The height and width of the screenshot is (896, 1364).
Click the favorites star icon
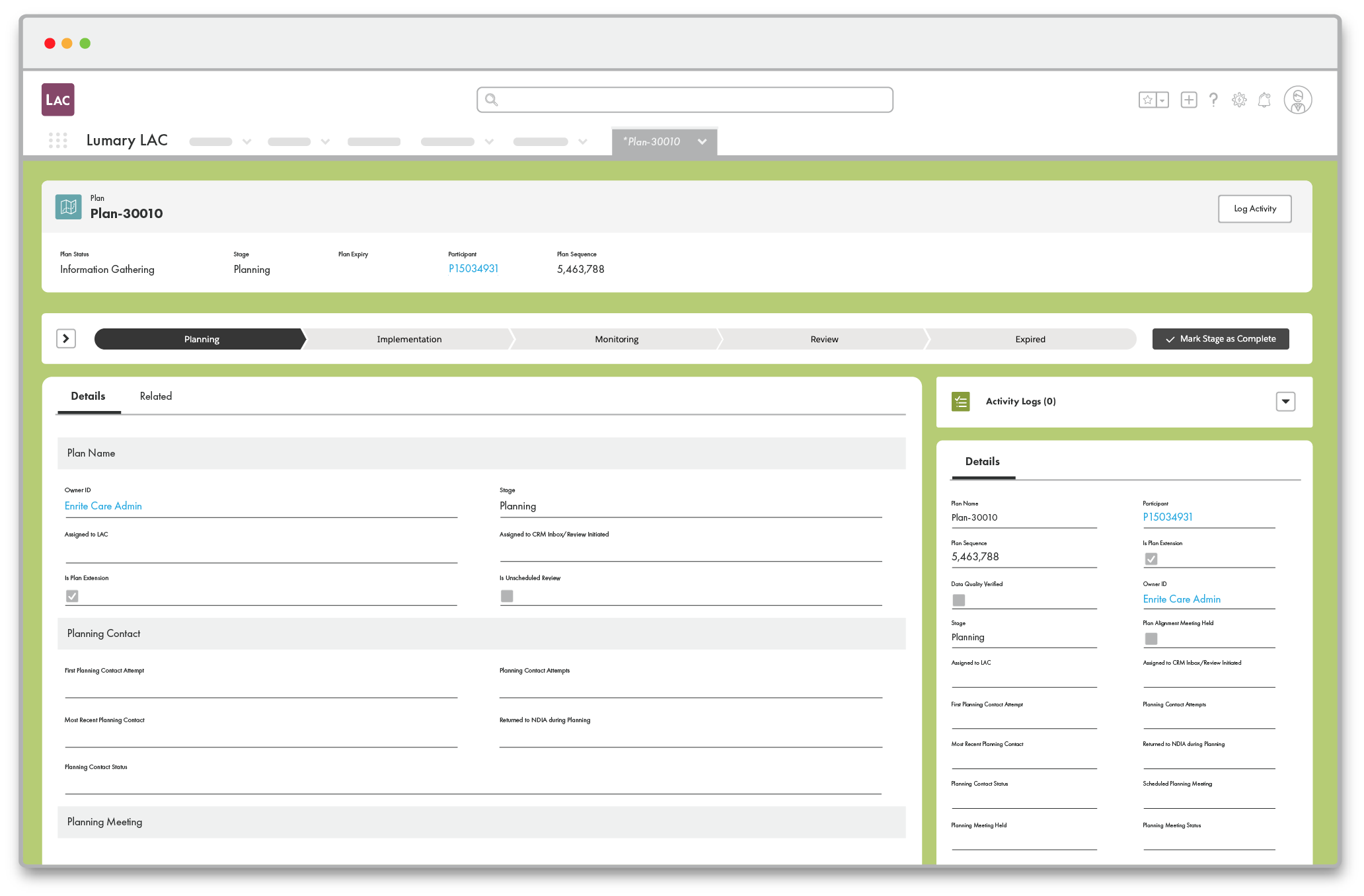coord(1147,100)
